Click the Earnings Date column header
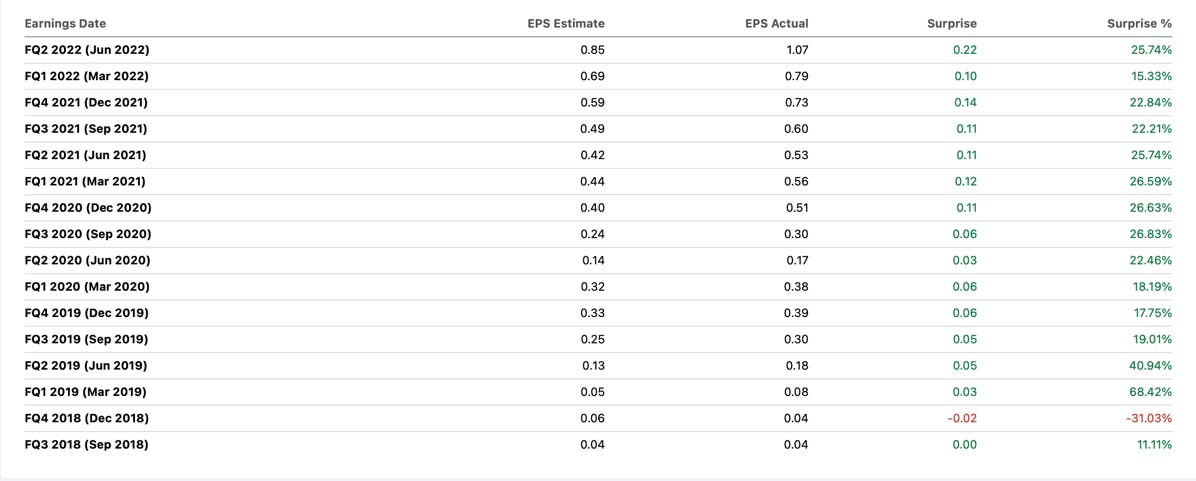1196x481 pixels. coord(66,24)
